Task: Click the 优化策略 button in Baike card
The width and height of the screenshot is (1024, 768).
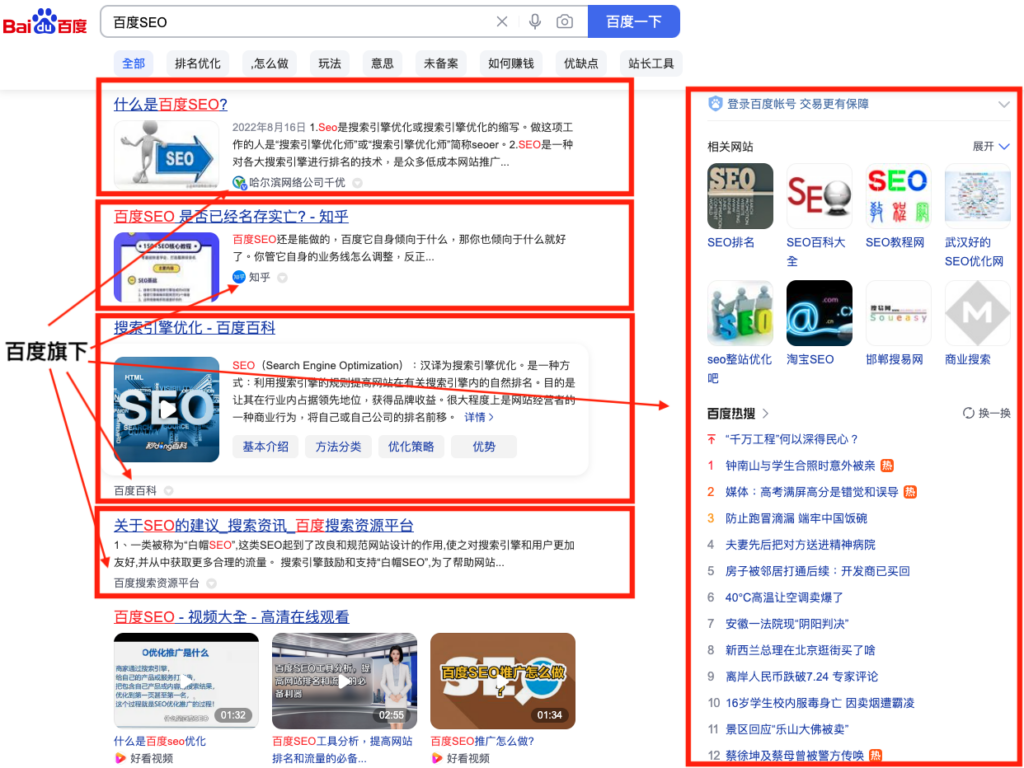Action: point(411,447)
